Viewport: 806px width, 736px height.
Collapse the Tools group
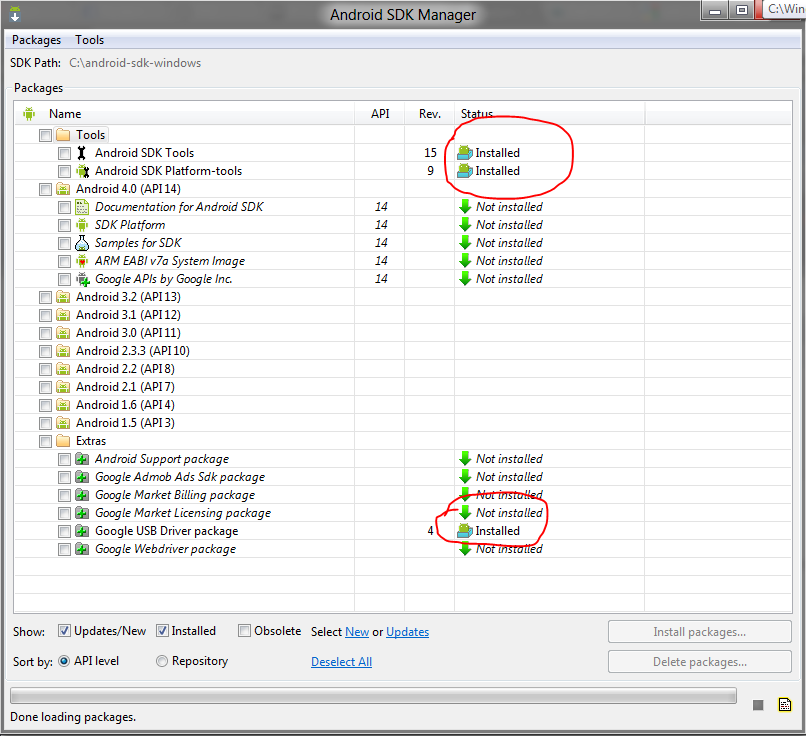click(x=90, y=135)
